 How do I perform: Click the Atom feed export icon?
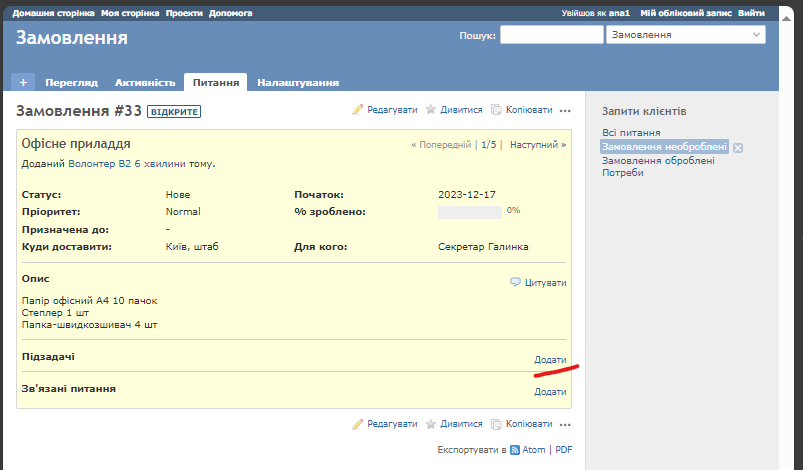pyautogui.click(x=515, y=450)
